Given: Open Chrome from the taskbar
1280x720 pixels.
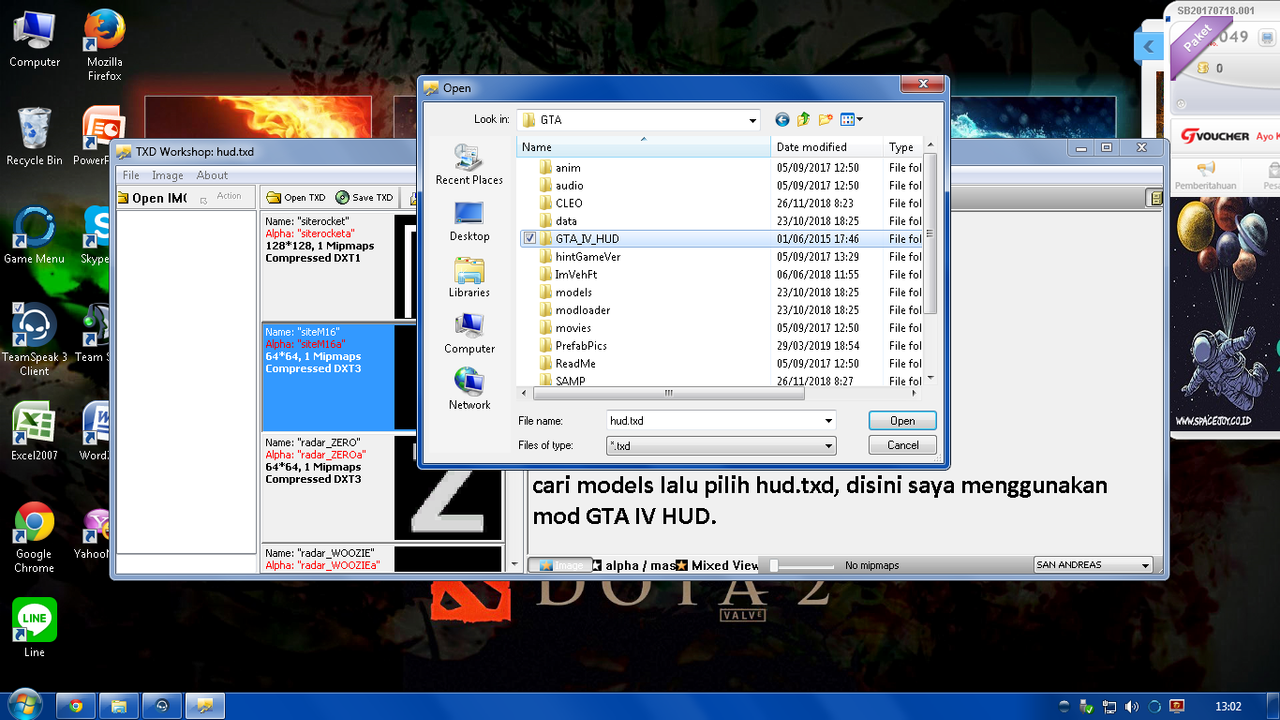Looking at the screenshot, I should click(75, 706).
